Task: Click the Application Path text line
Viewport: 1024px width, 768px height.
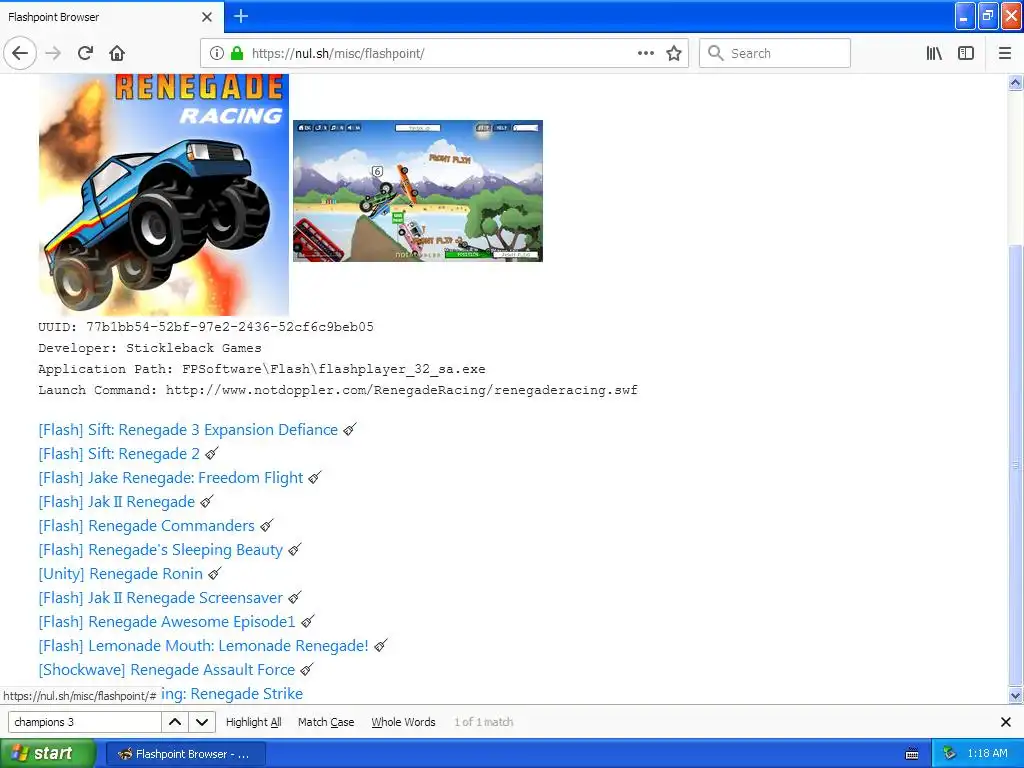Action: (x=262, y=369)
